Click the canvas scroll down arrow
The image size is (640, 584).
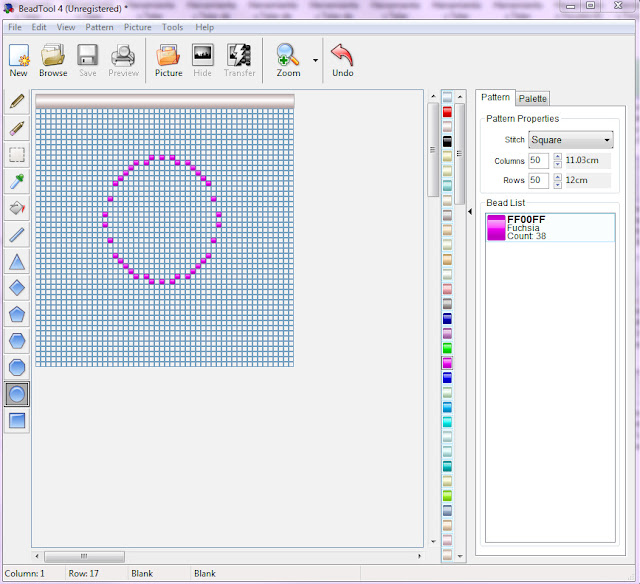coord(433,542)
